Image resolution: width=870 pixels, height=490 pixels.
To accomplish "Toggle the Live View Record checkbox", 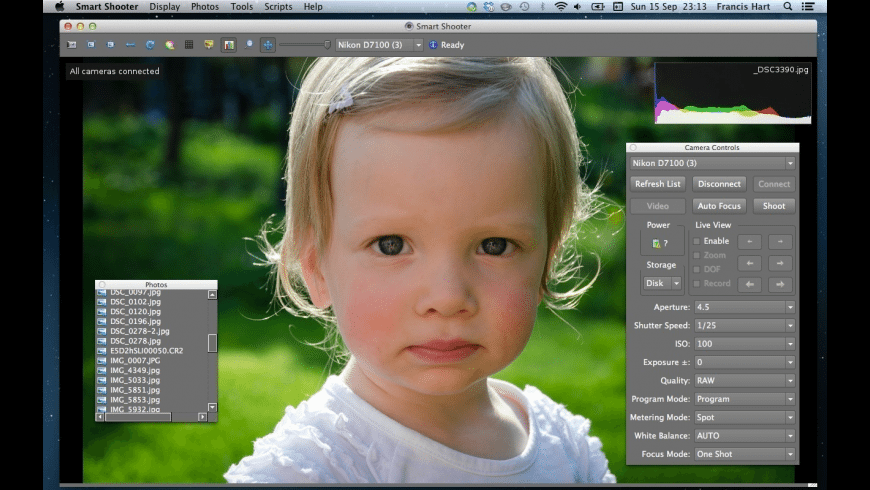I will (x=697, y=283).
